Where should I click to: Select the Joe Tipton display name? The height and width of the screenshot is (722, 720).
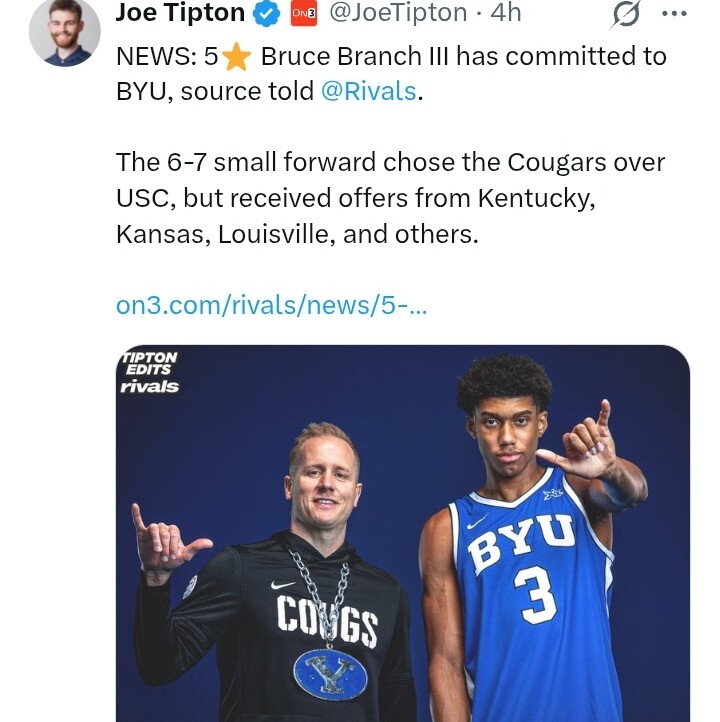(x=180, y=13)
